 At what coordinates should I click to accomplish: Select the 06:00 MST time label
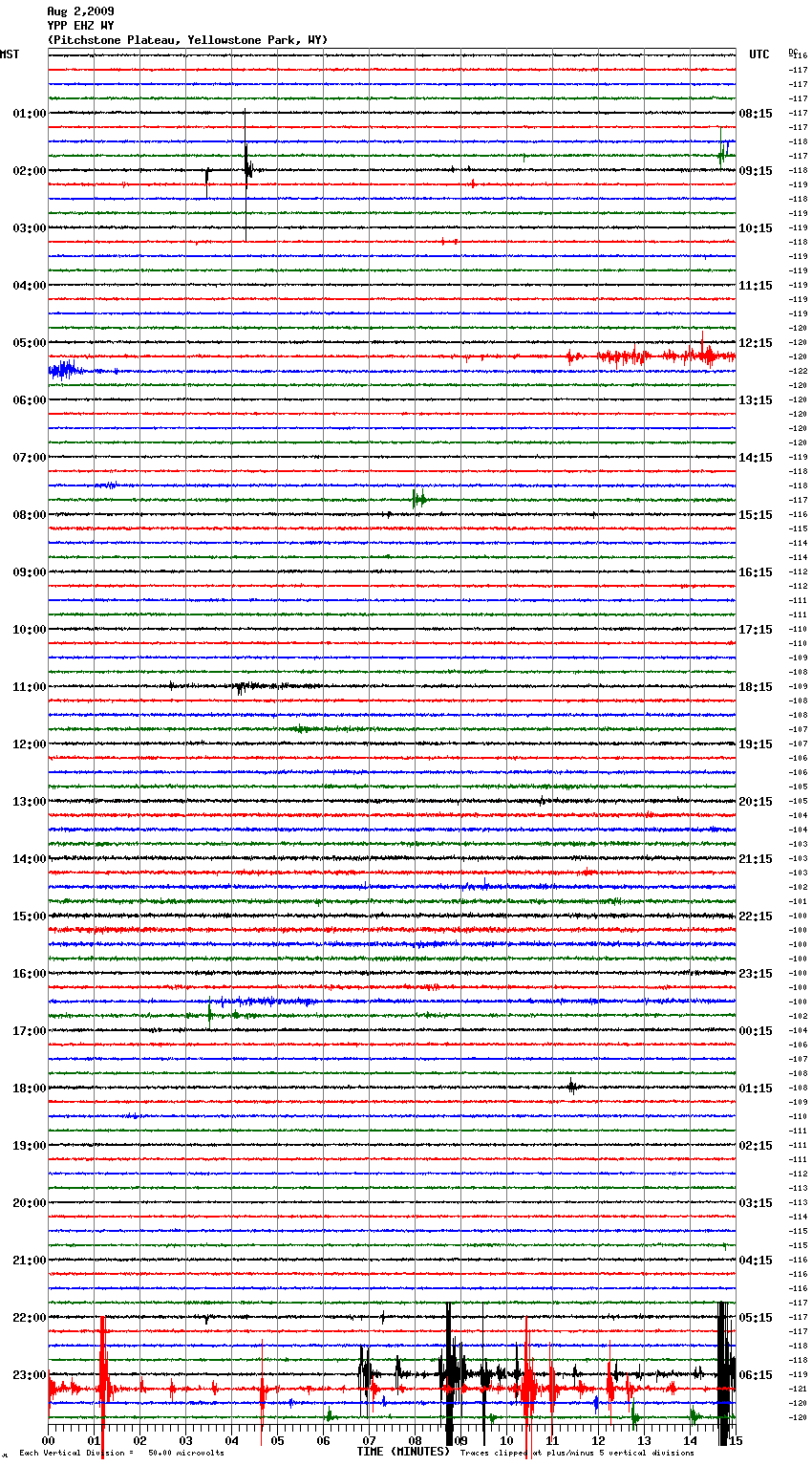[30, 400]
